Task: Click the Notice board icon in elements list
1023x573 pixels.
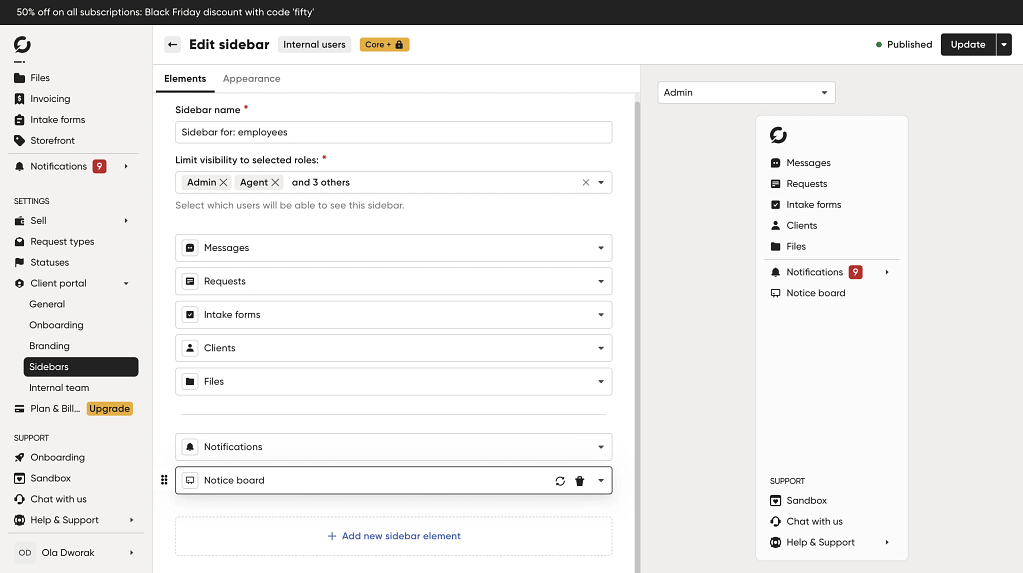Action: 190,480
